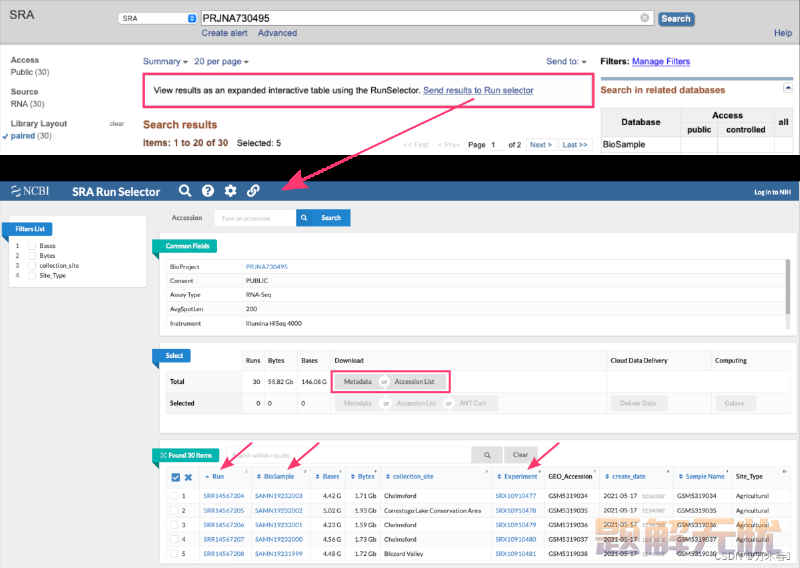Viewport: 800px width, 568px height.
Task: Collapse the Search in related databases panel
Action: pos(788,88)
